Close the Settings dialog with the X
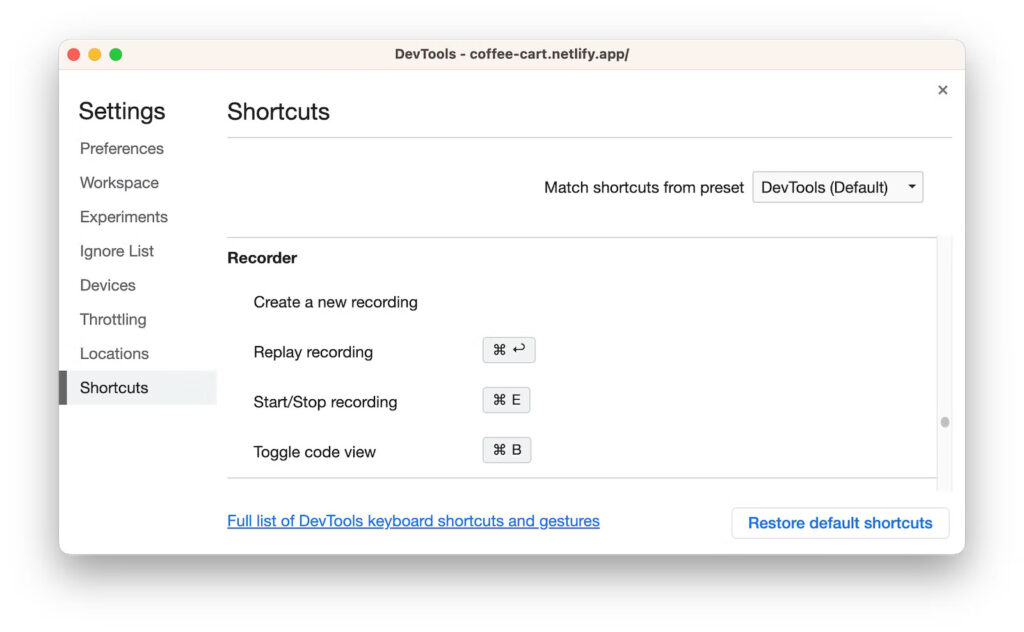1024x632 pixels. pos(942,89)
